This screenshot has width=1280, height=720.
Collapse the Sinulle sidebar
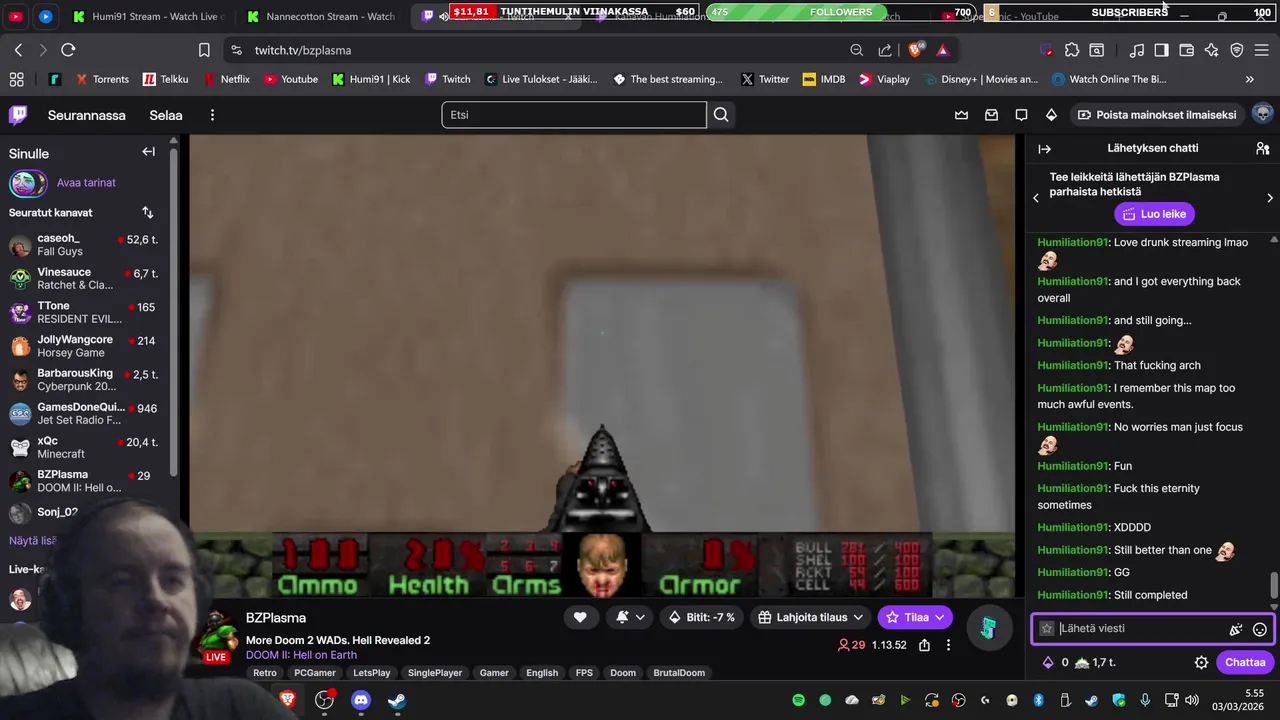pos(148,152)
